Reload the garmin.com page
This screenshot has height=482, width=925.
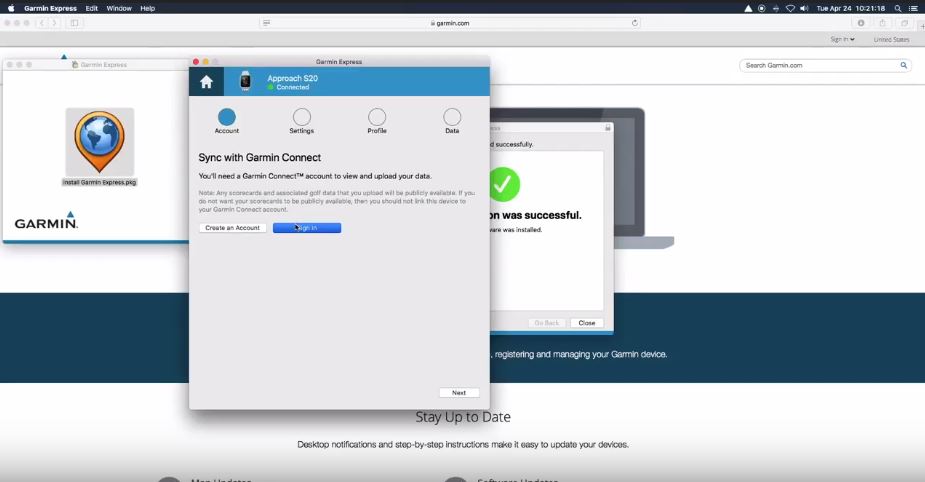[x=635, y=23]
